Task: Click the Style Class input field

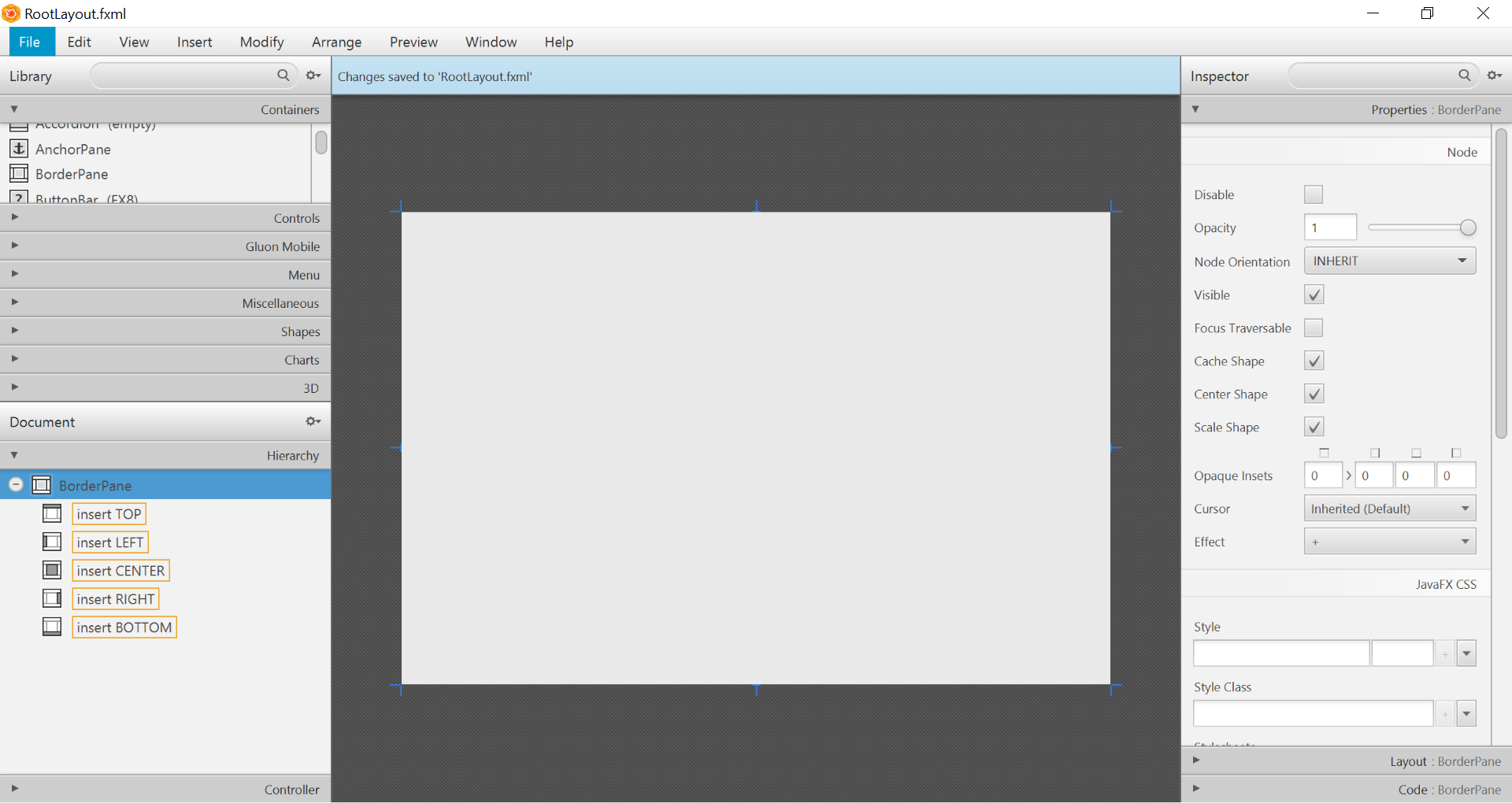Action: 1313,714
